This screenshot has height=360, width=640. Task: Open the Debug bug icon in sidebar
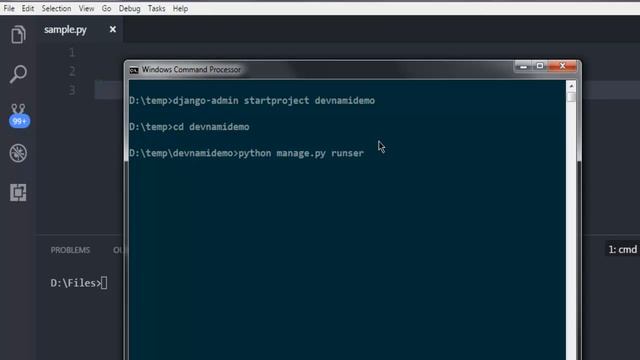[18, 153]
